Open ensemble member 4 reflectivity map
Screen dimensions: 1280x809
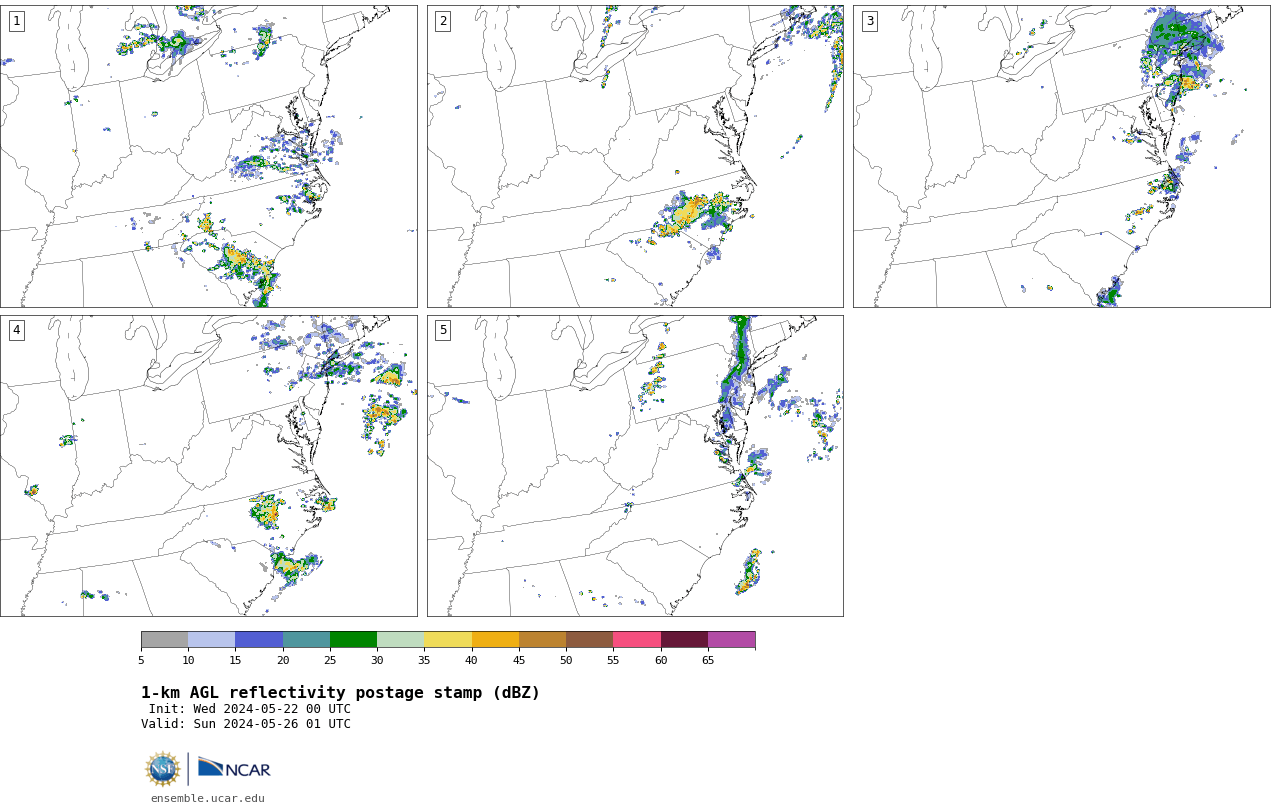[208, 466]
